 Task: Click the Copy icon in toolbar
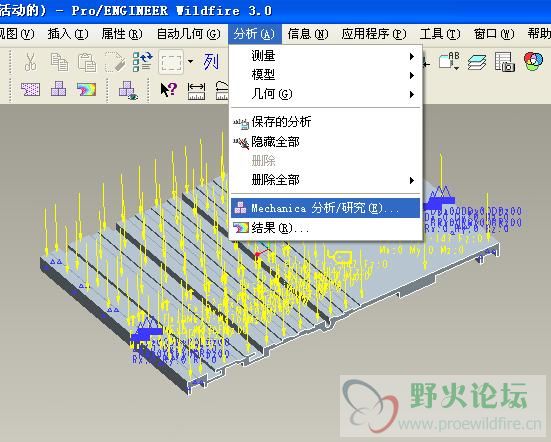59,62
